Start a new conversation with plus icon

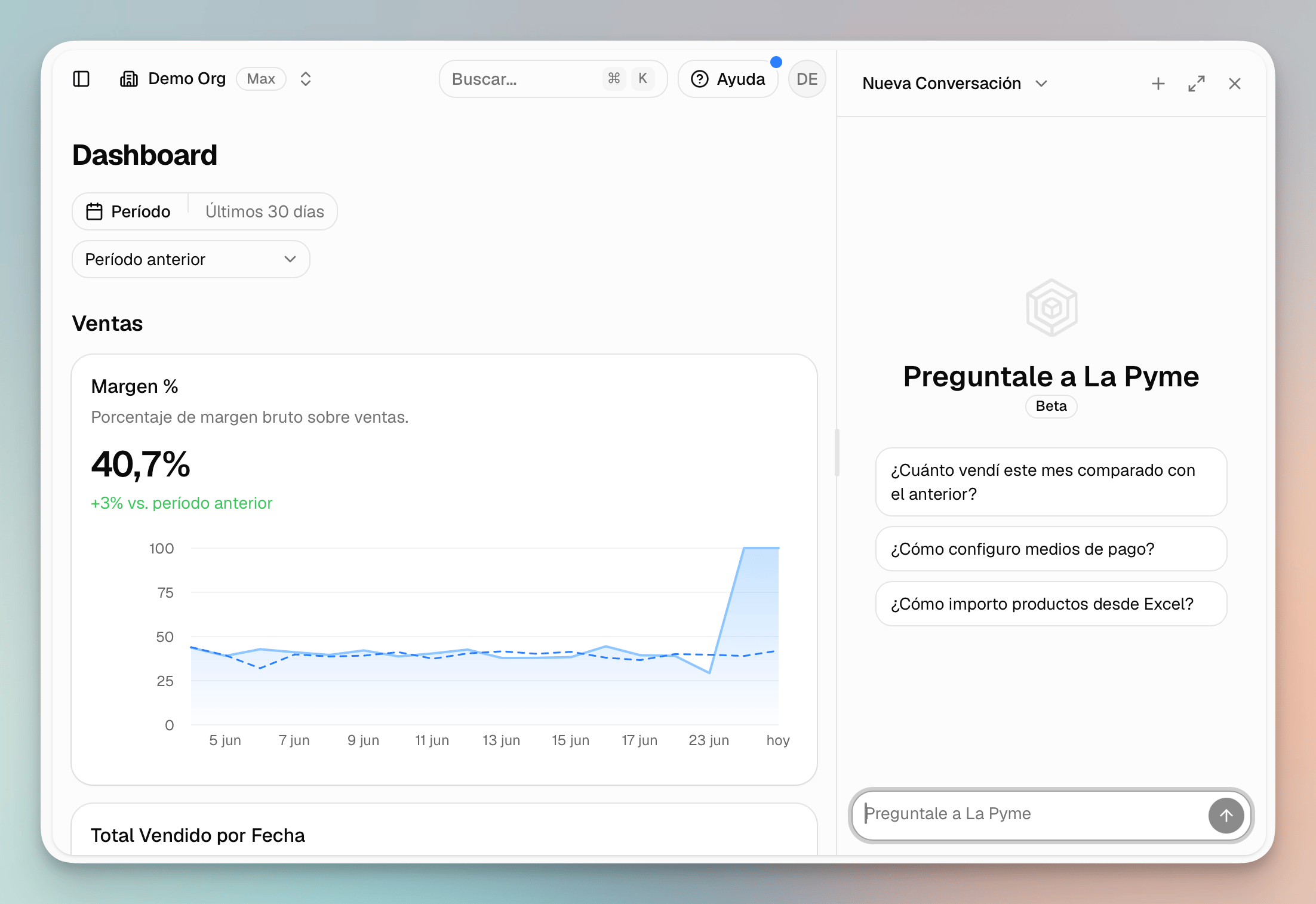(x=1158, y=84)
